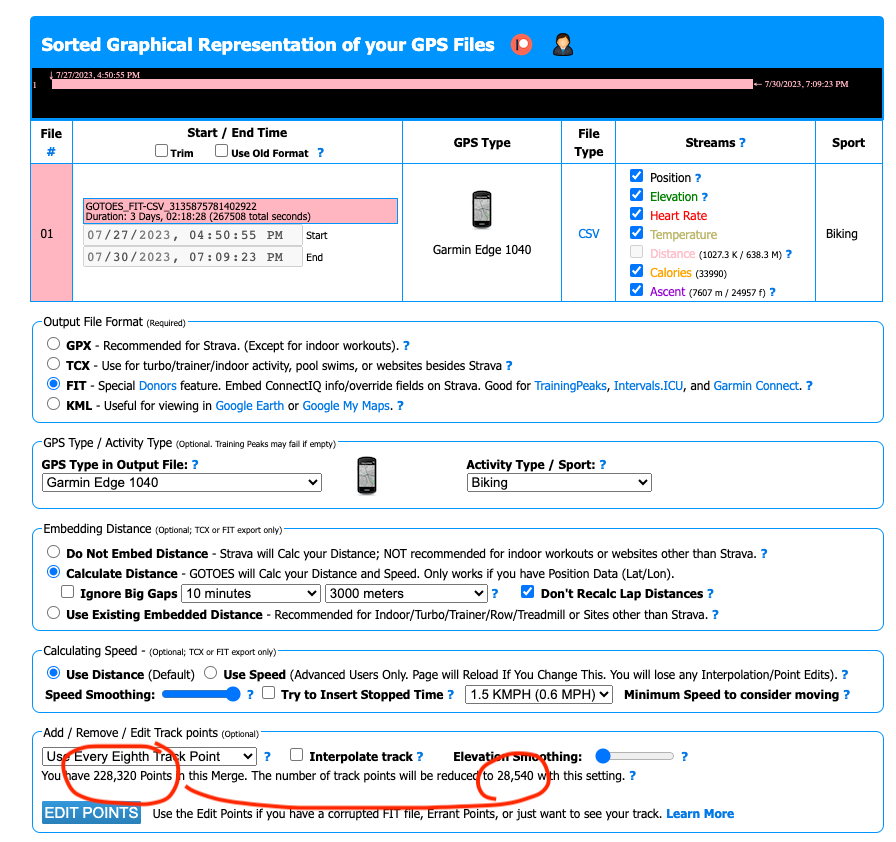
Task: Open help for Activity Type / Sport
Action: coord(603,465)
